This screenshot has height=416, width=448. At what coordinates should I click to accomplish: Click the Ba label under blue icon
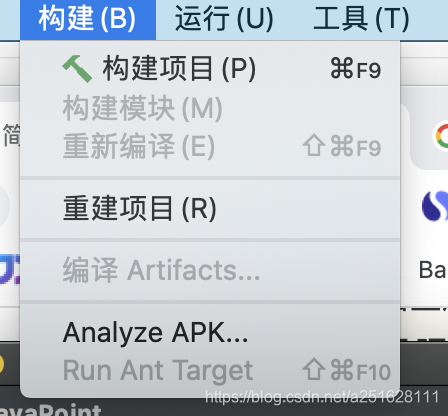[x=433, y=270]
